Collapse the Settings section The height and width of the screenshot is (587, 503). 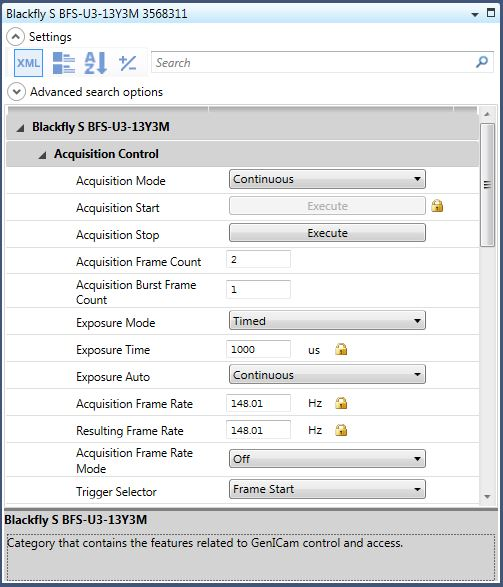click(16, 37)
